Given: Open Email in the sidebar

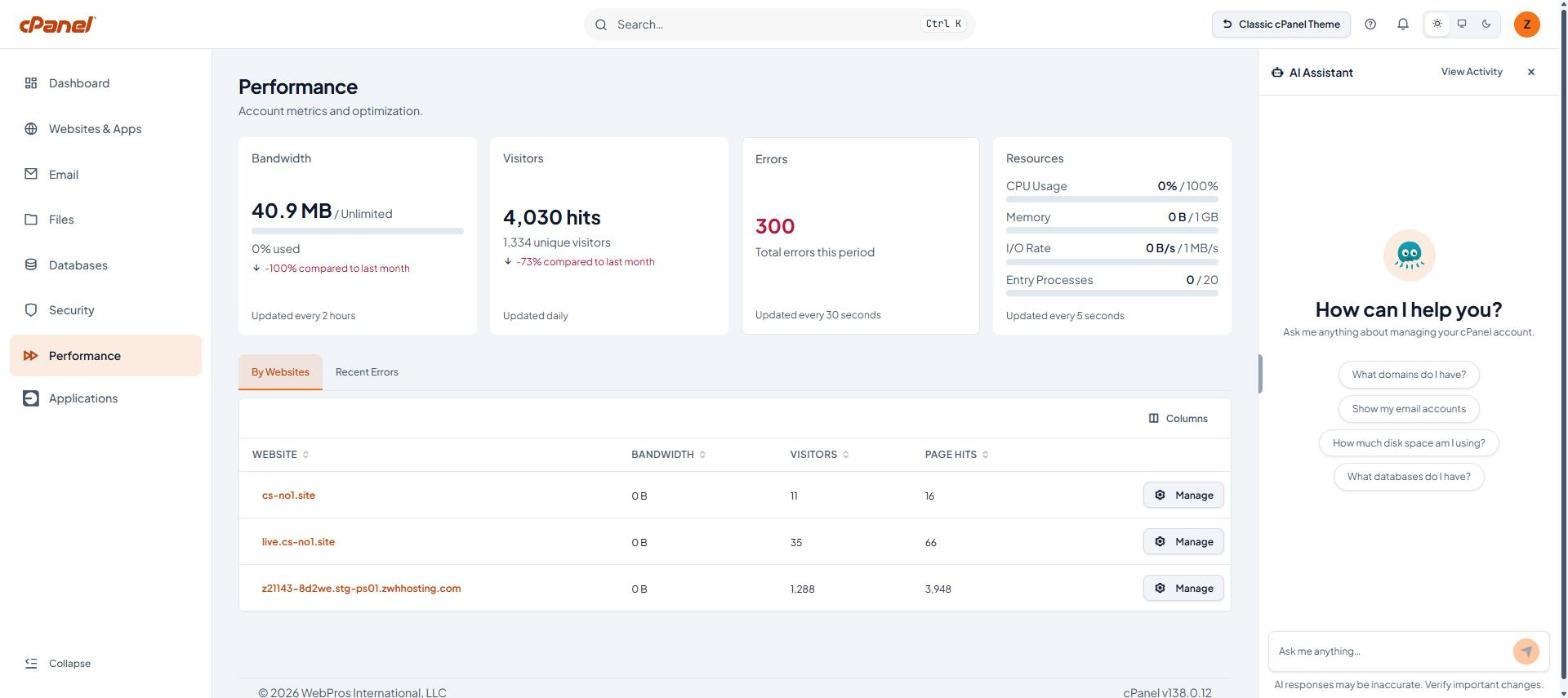Looking at the screenshot, I should click(105, 174).
